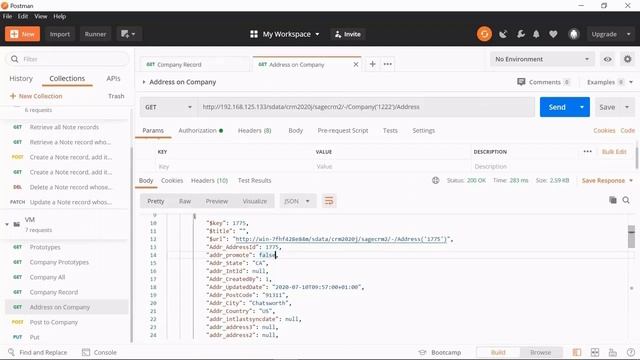The width and height of the screenshot is (640, 360).
Task: Click the sync status icon
Action: pyautogui.click(x=484, y=34)
